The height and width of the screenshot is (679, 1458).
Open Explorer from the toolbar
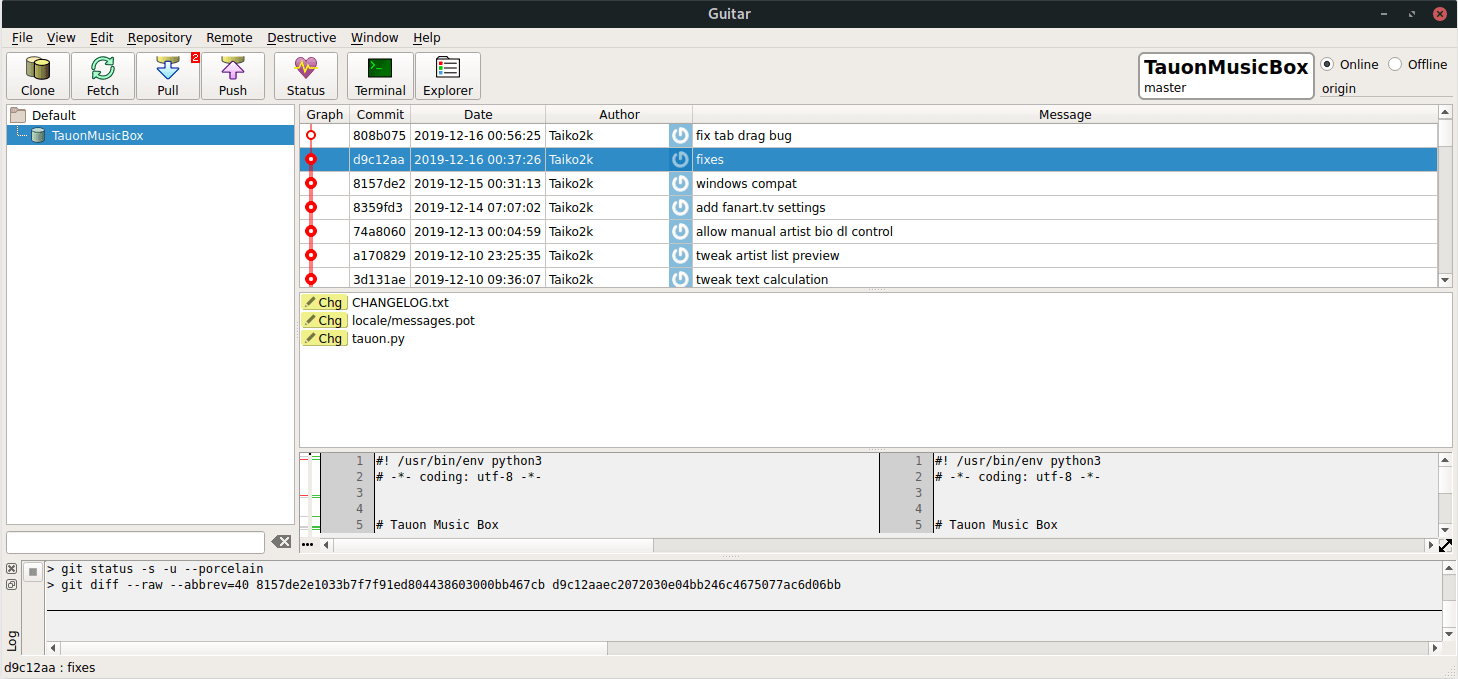click(448, 76)
